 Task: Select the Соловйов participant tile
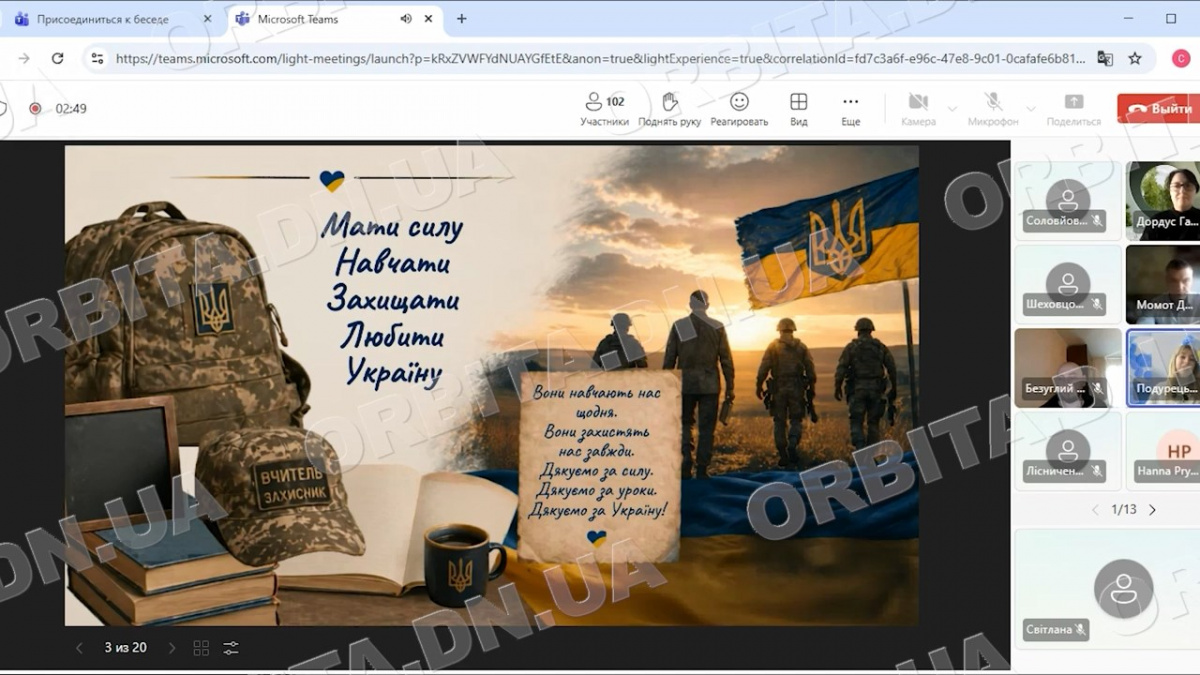(x=1067, y=200)
